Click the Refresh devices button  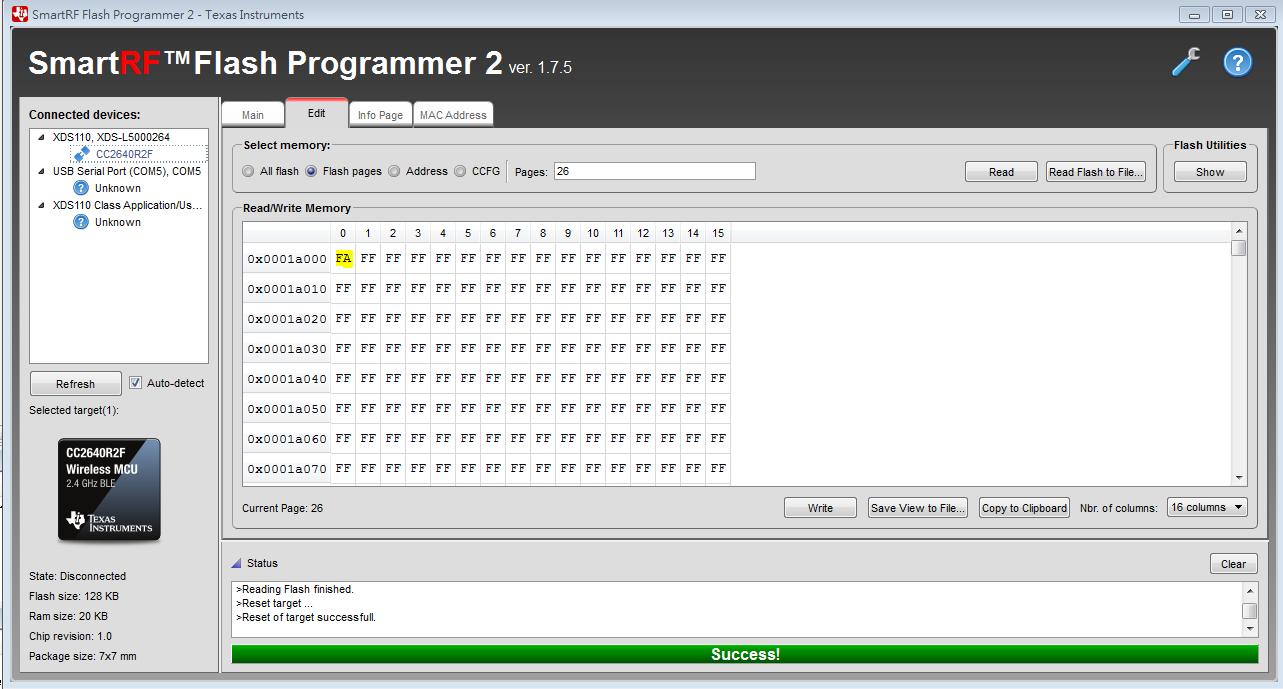(75, 384)
